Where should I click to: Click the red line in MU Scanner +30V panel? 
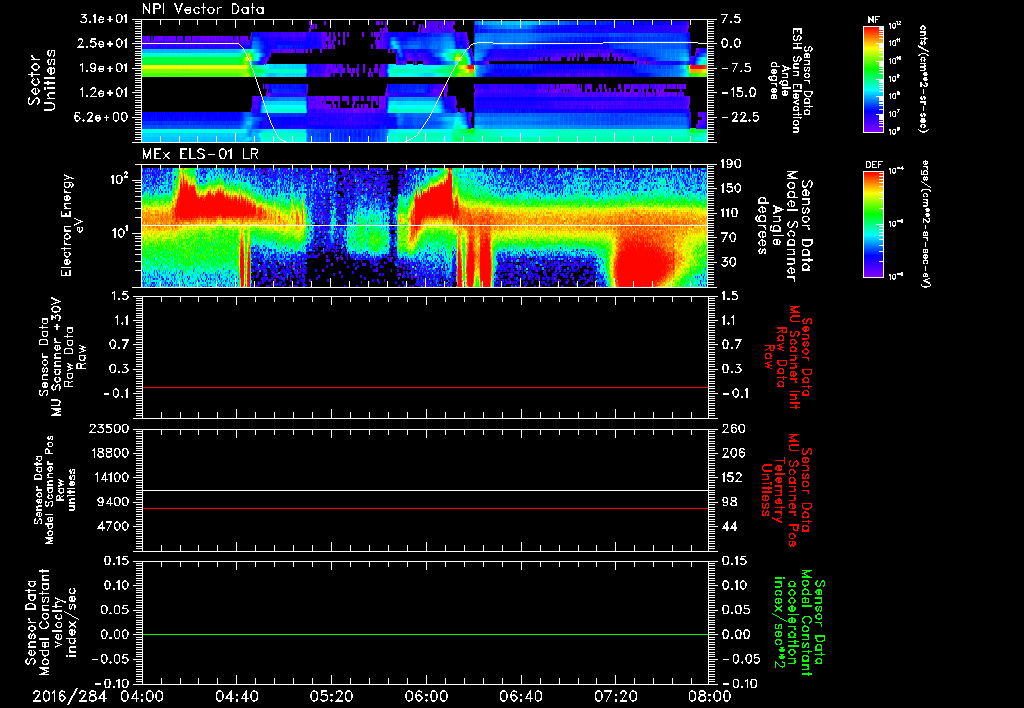[x=424, y=387]
